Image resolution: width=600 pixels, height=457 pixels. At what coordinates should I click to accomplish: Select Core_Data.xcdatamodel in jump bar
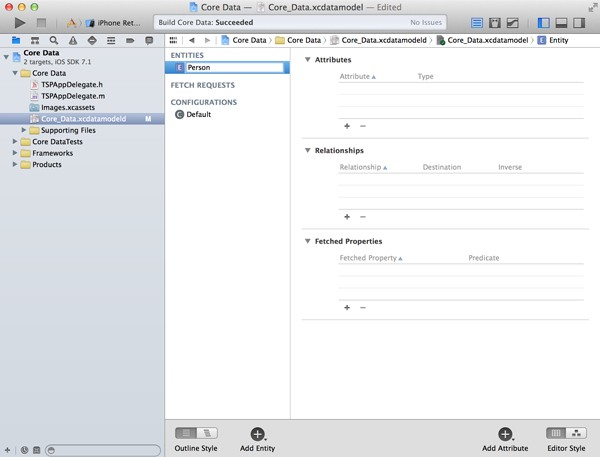click(482, 40)
